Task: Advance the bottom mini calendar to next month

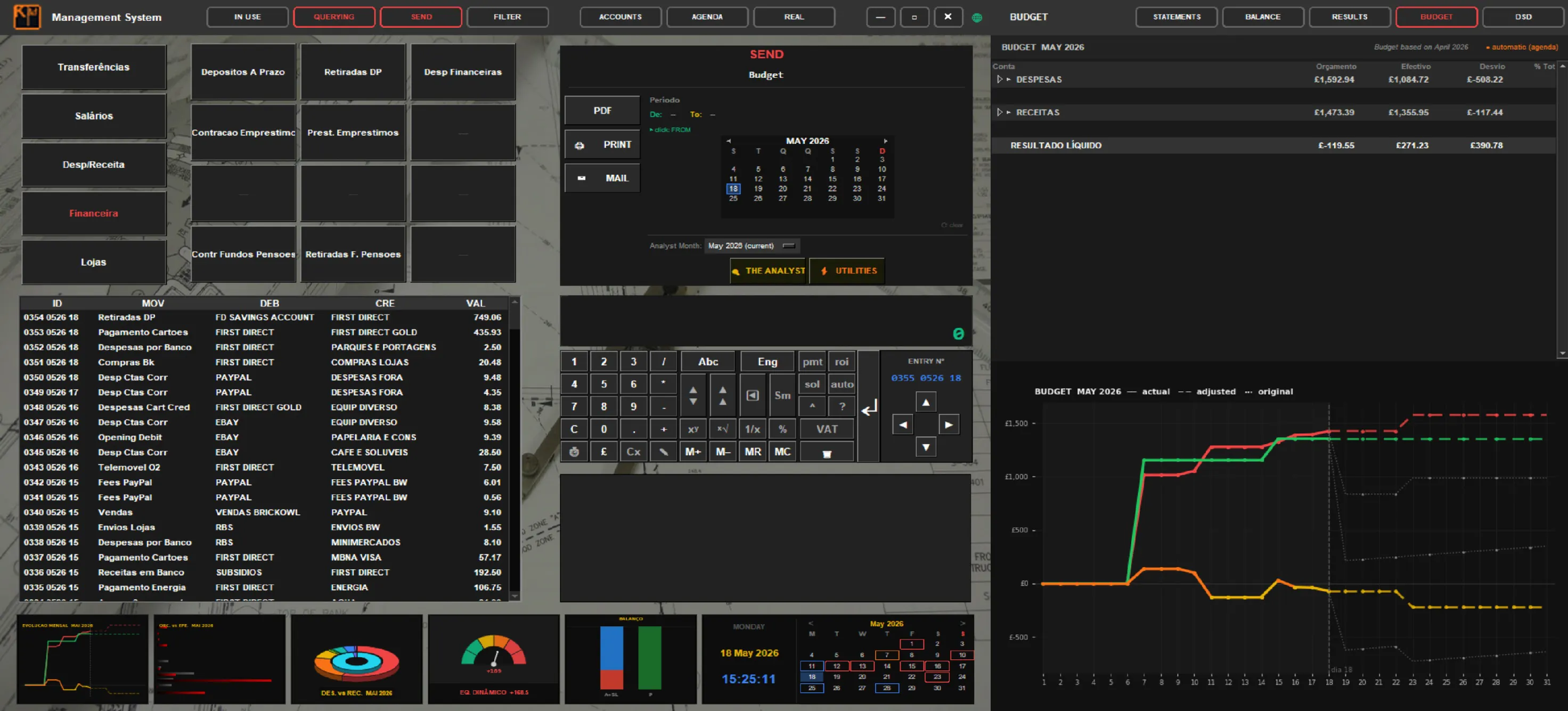Action: pos(962,623)
